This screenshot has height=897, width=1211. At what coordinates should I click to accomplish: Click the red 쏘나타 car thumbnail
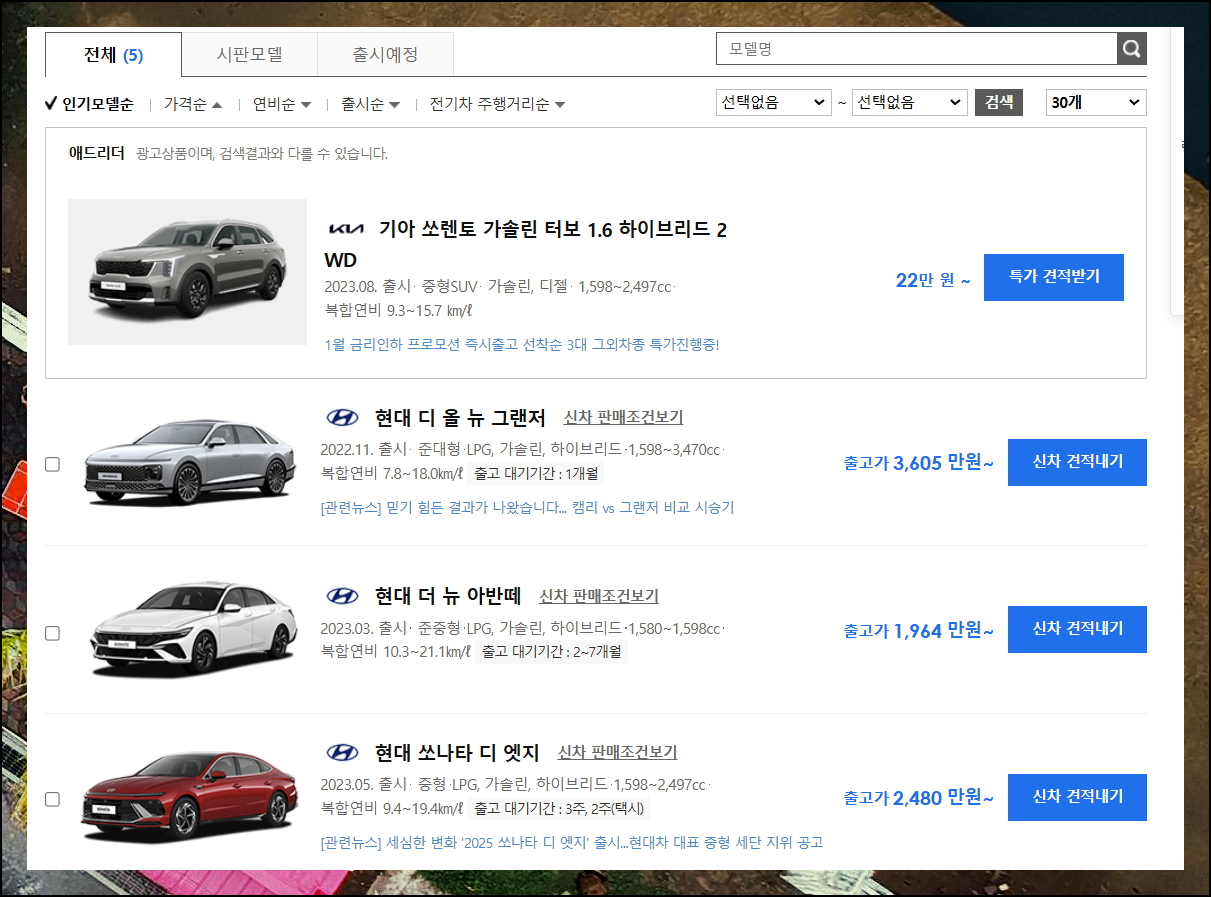pos(189,797)
